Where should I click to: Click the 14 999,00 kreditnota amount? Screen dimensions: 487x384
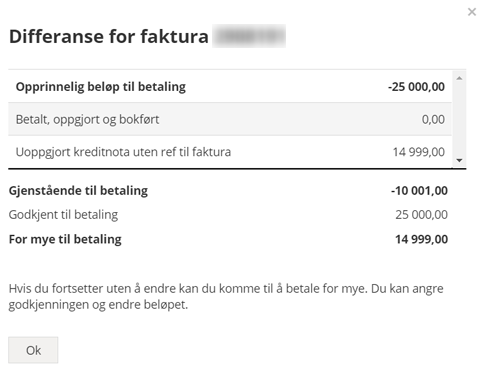click(419, 152)
